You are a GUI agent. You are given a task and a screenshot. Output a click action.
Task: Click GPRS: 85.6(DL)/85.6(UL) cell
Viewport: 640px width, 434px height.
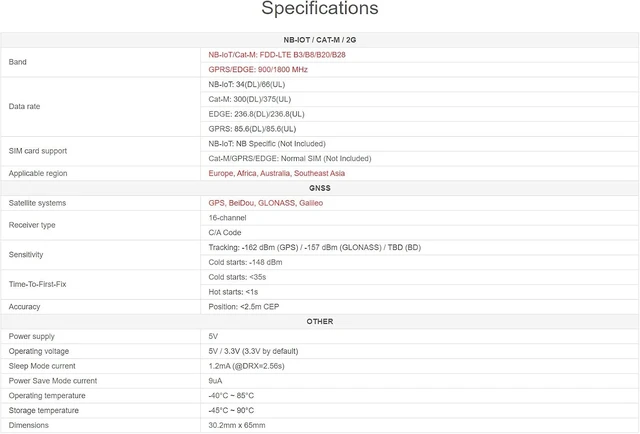pos(252,129)
